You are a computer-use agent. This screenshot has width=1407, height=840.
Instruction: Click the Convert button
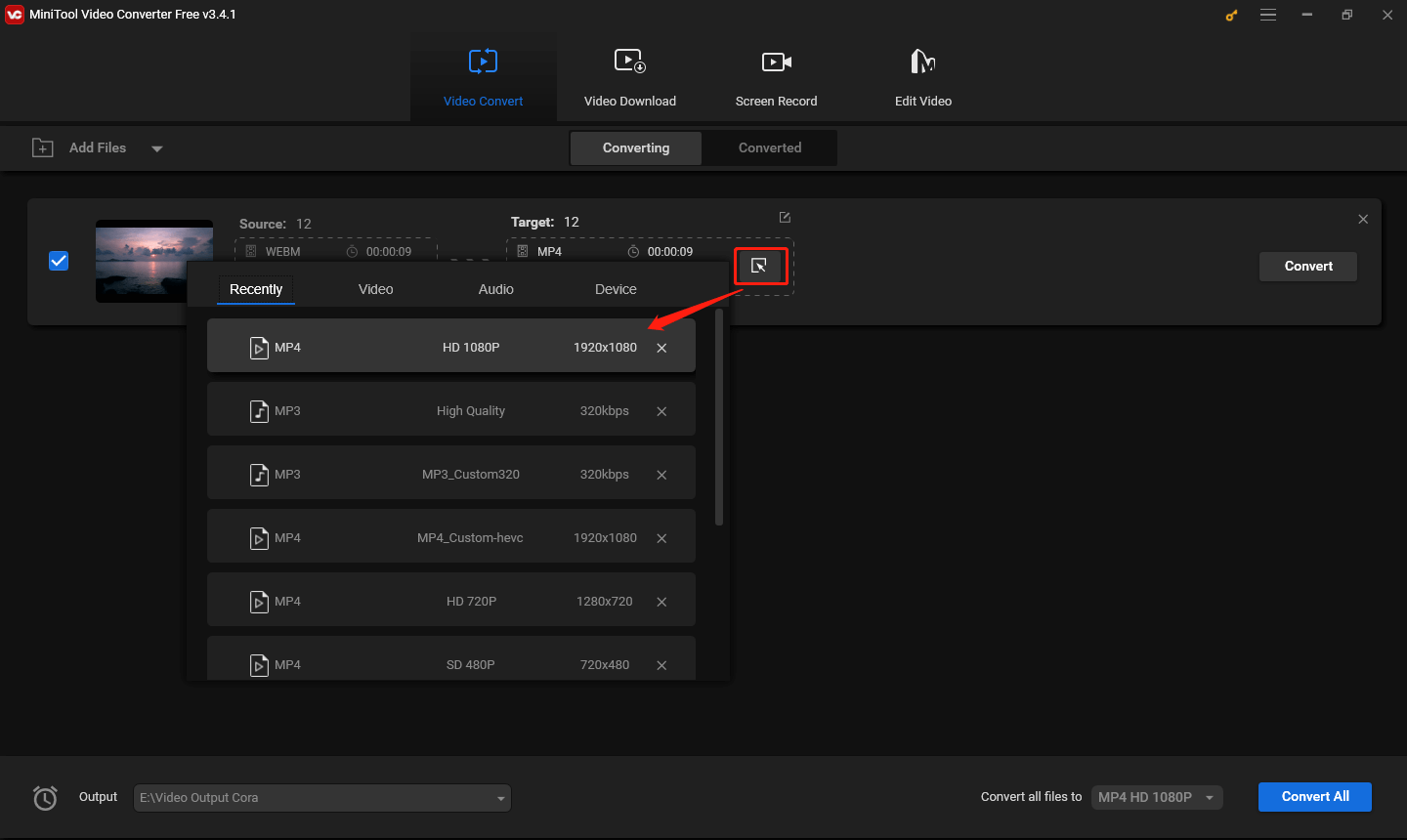click(x=1308, y=266)
